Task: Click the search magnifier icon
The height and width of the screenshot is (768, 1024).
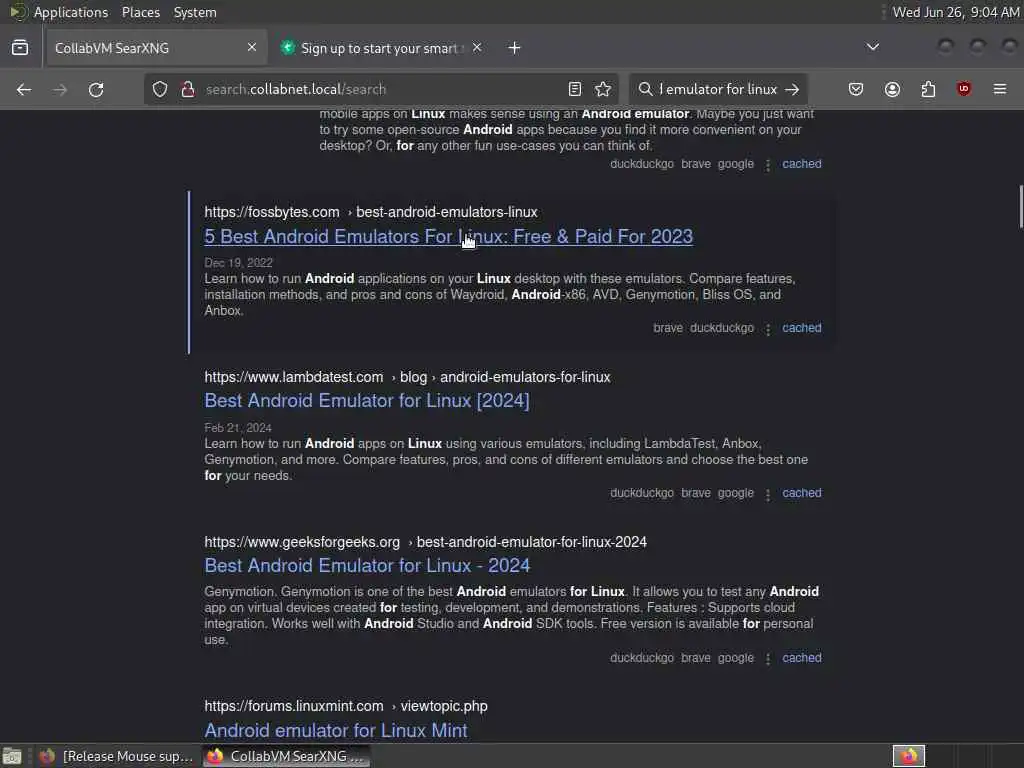Action: [x=645, y=89]
